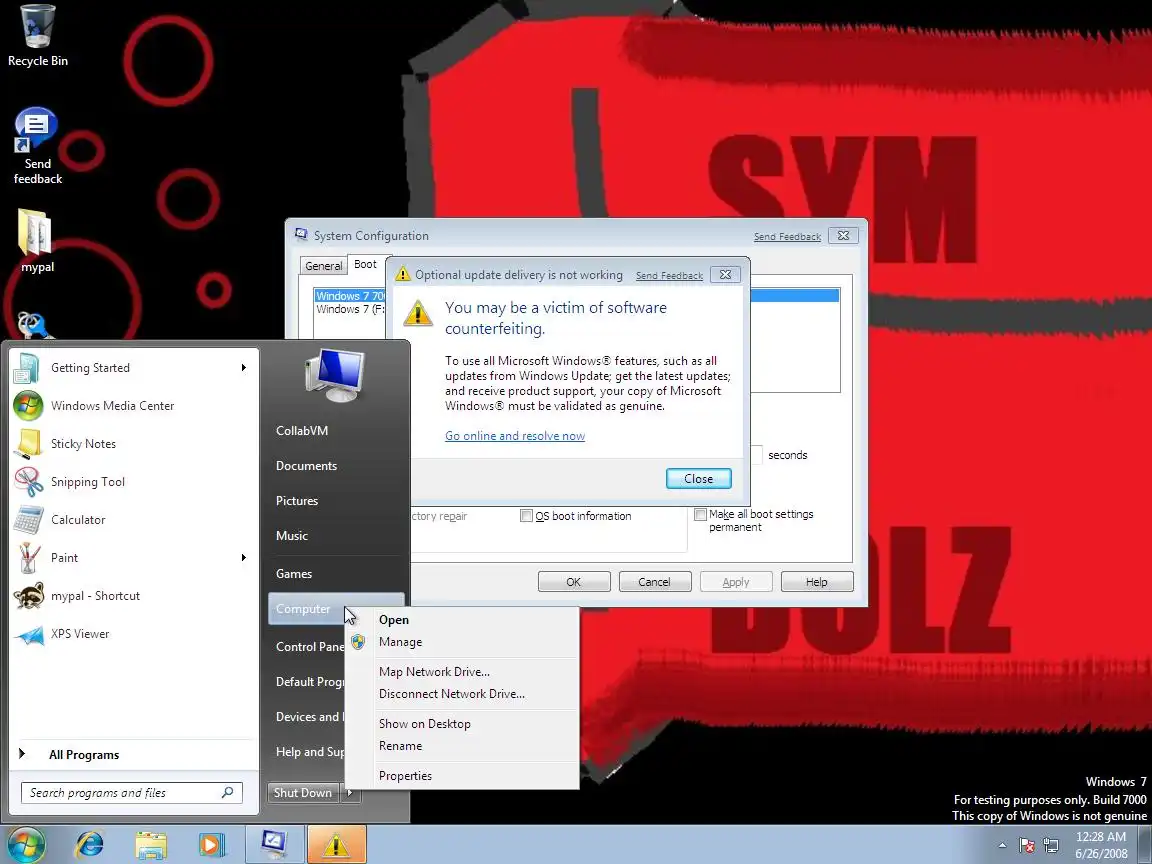The height and width of the screenshot is (864, 1152).
Task: Open the Shut Down options arrow
Action: [350, 793]
